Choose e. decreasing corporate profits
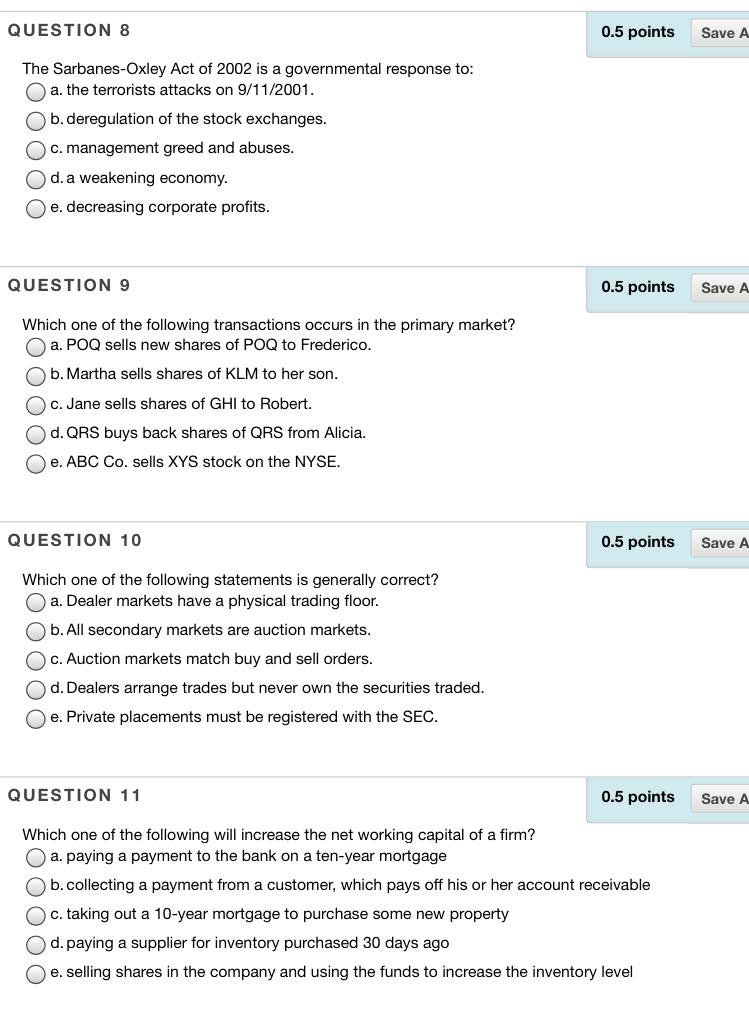Viewport: 749px width, 1009px height. [x=35, y=208]
